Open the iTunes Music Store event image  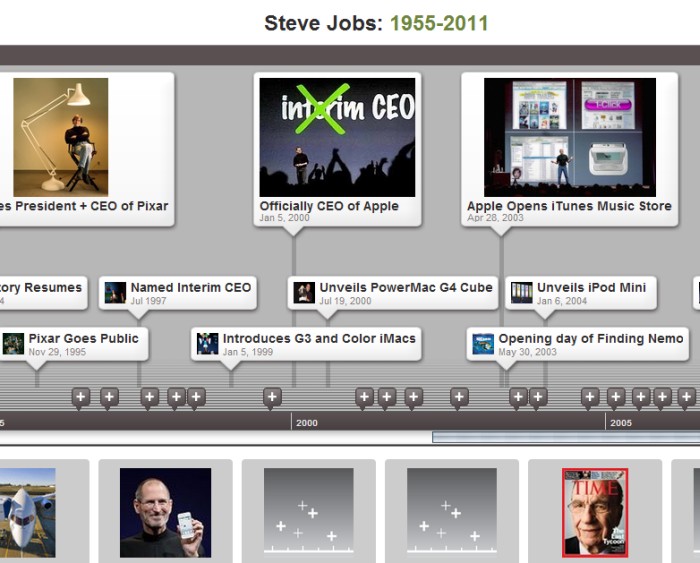point(570,137)
